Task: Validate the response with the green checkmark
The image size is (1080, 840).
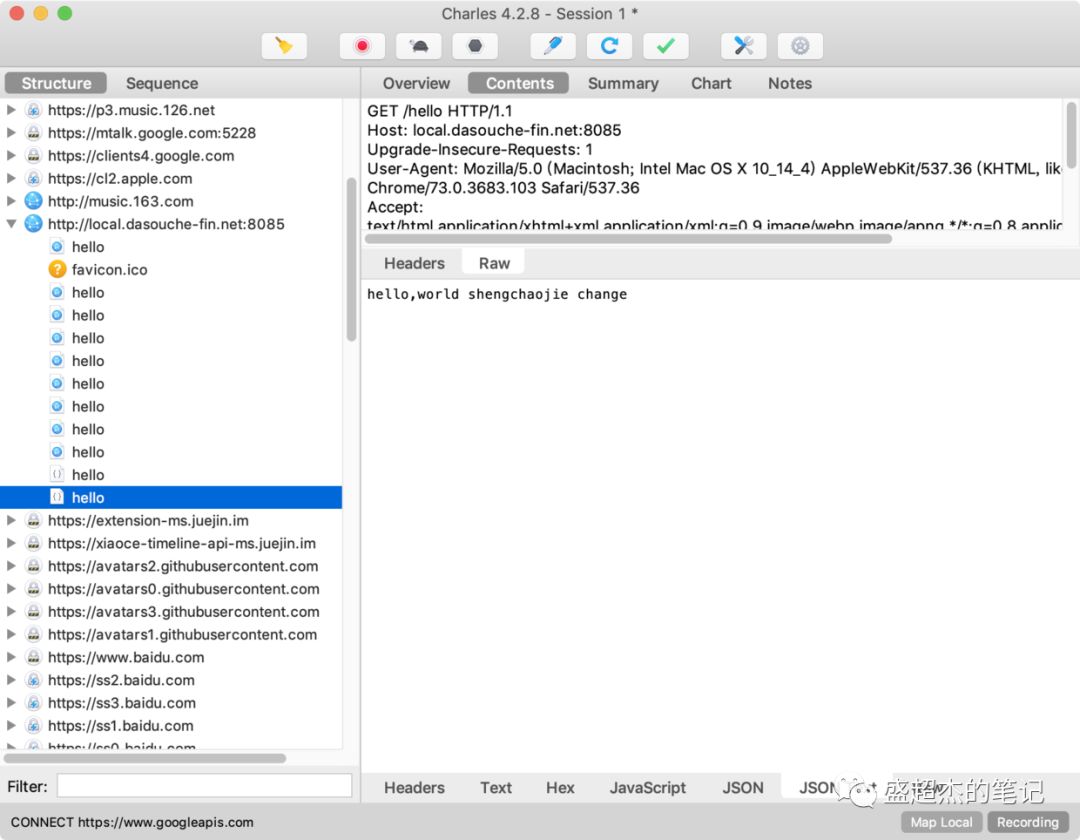Action: click(x=665, y=46)
